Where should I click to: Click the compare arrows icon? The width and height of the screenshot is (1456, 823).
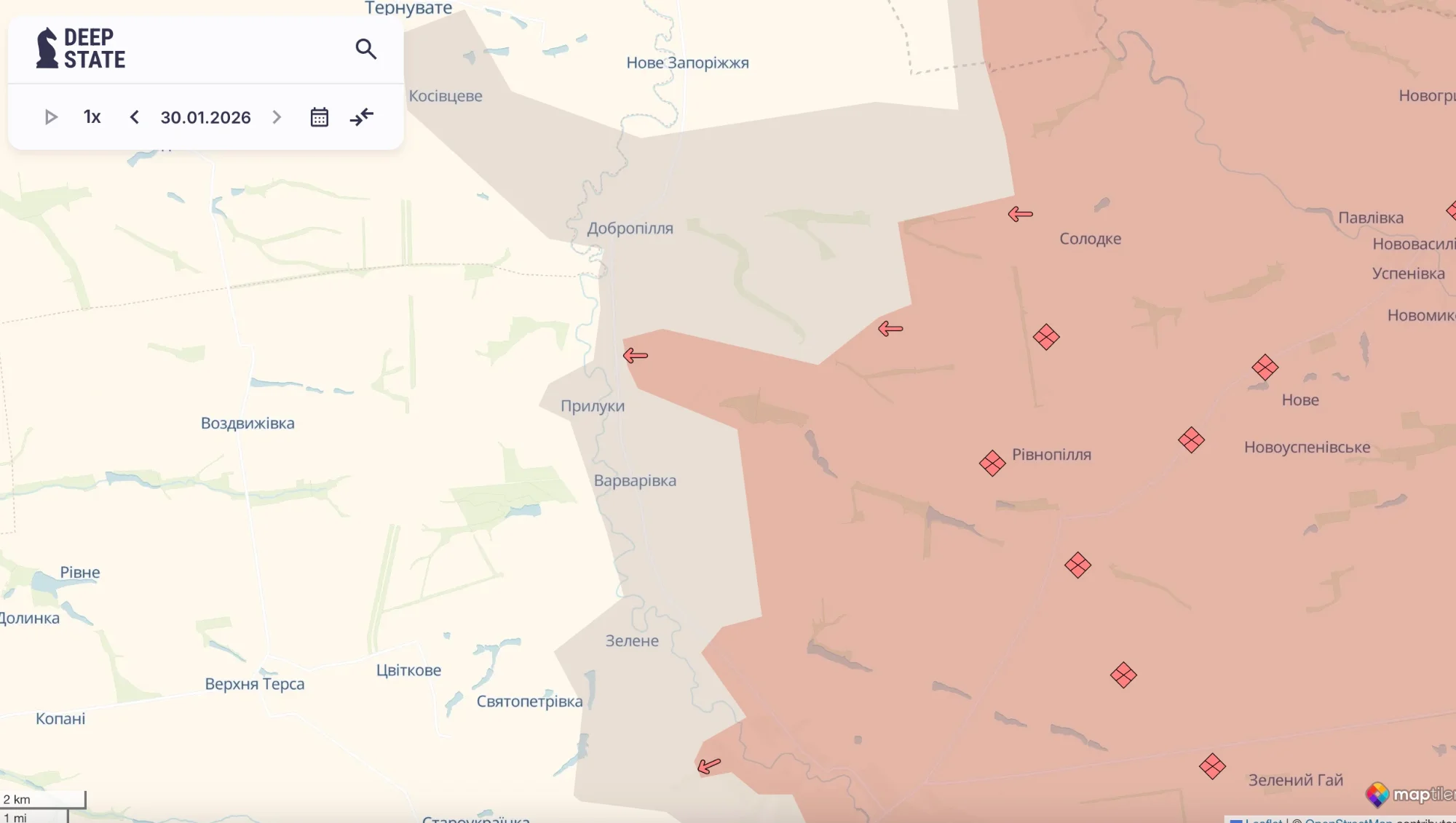[x=362, y=117]
